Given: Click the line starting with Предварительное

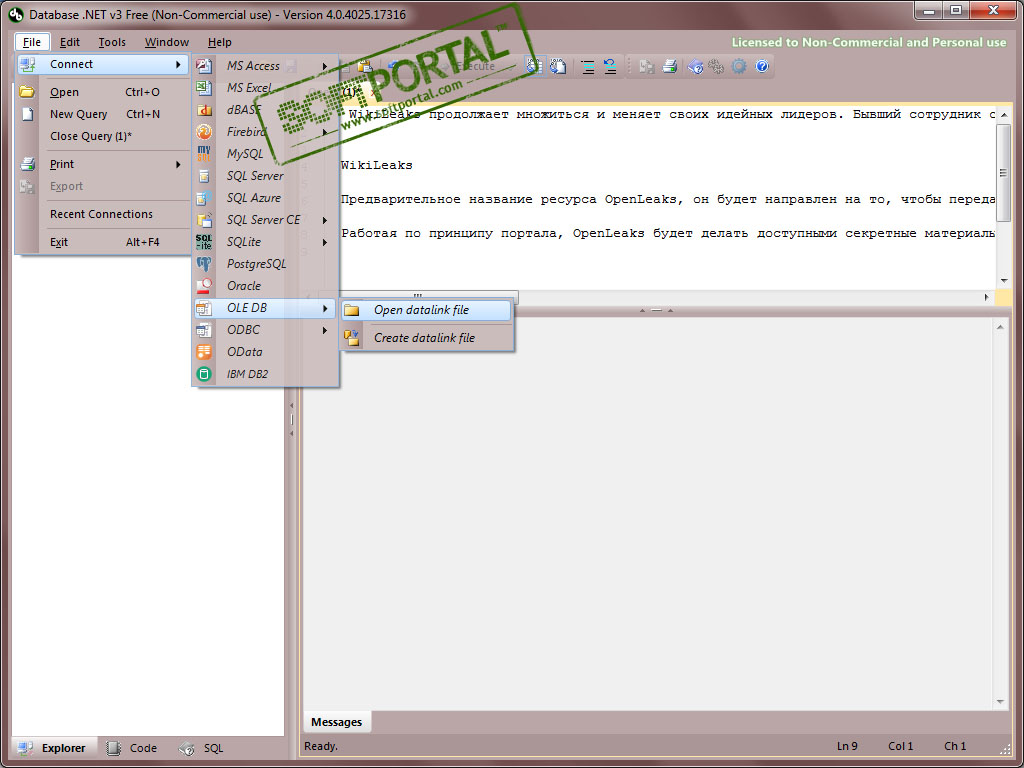Looking at the screenshot, I should pyautogui.click(x=668, y=200).
